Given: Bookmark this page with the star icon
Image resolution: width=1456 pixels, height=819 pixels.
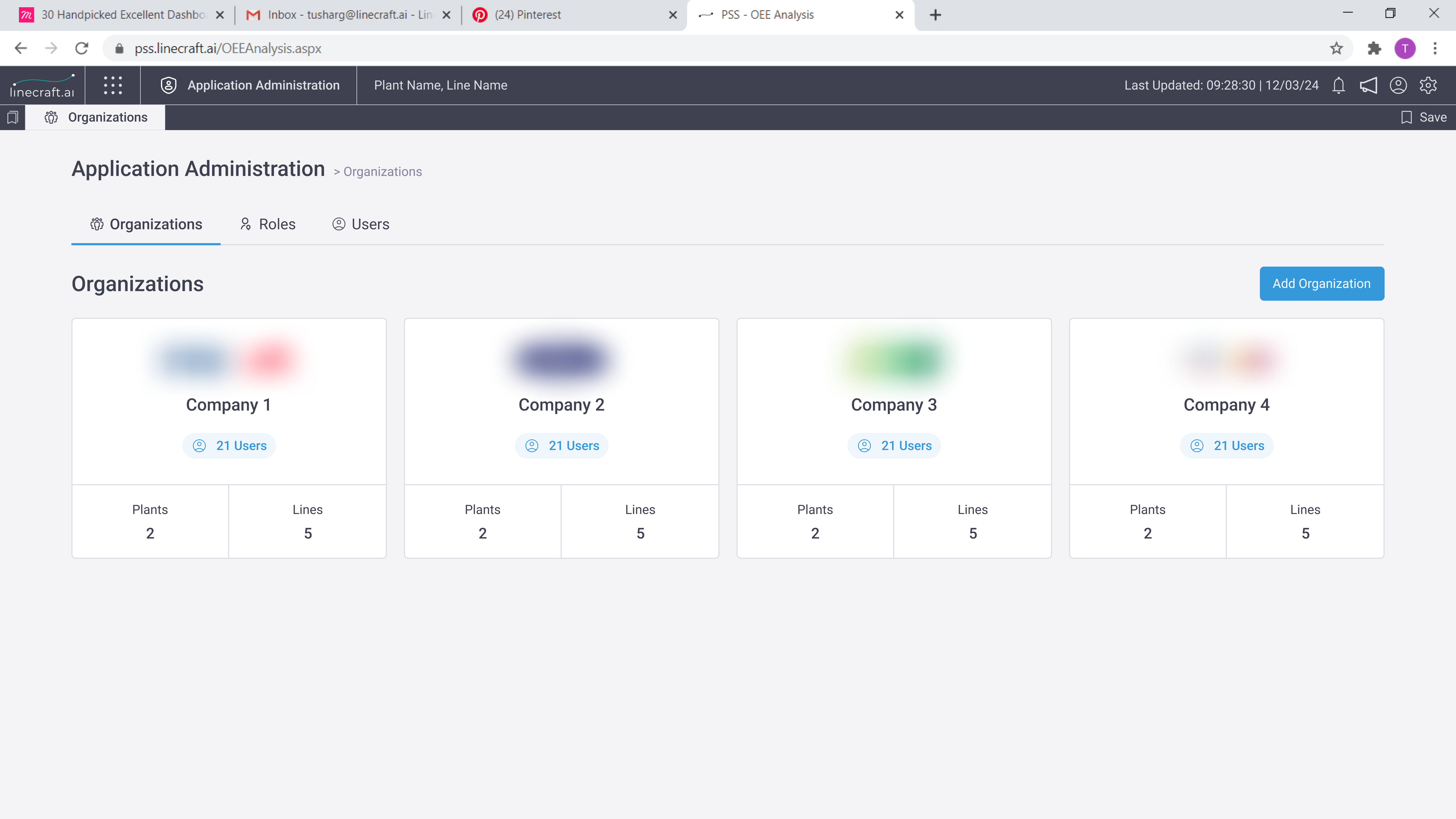Looking at the screenshot, I should (x=1336, y=49).
